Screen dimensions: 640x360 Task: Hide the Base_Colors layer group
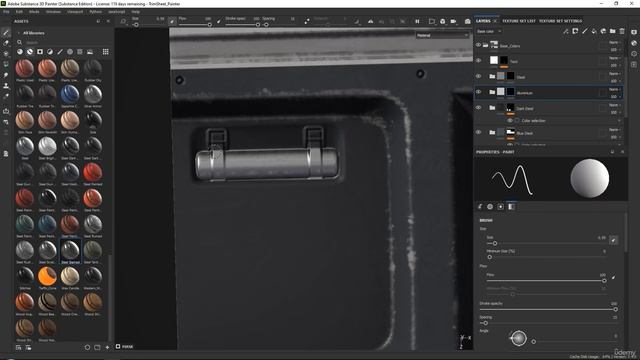478,45
